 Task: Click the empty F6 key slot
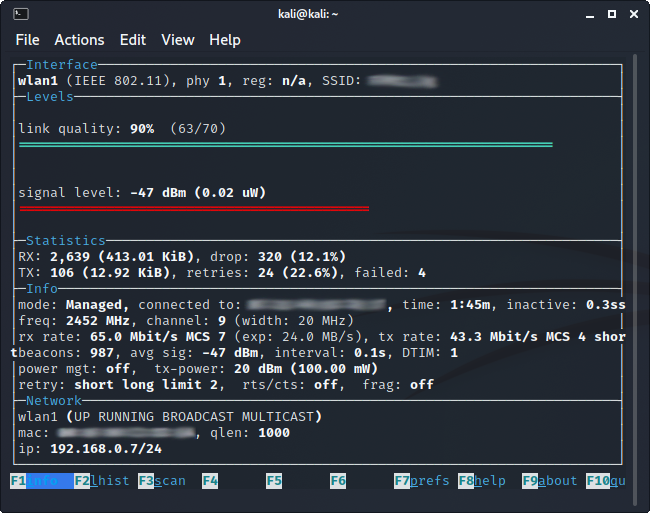pos(338,481)
